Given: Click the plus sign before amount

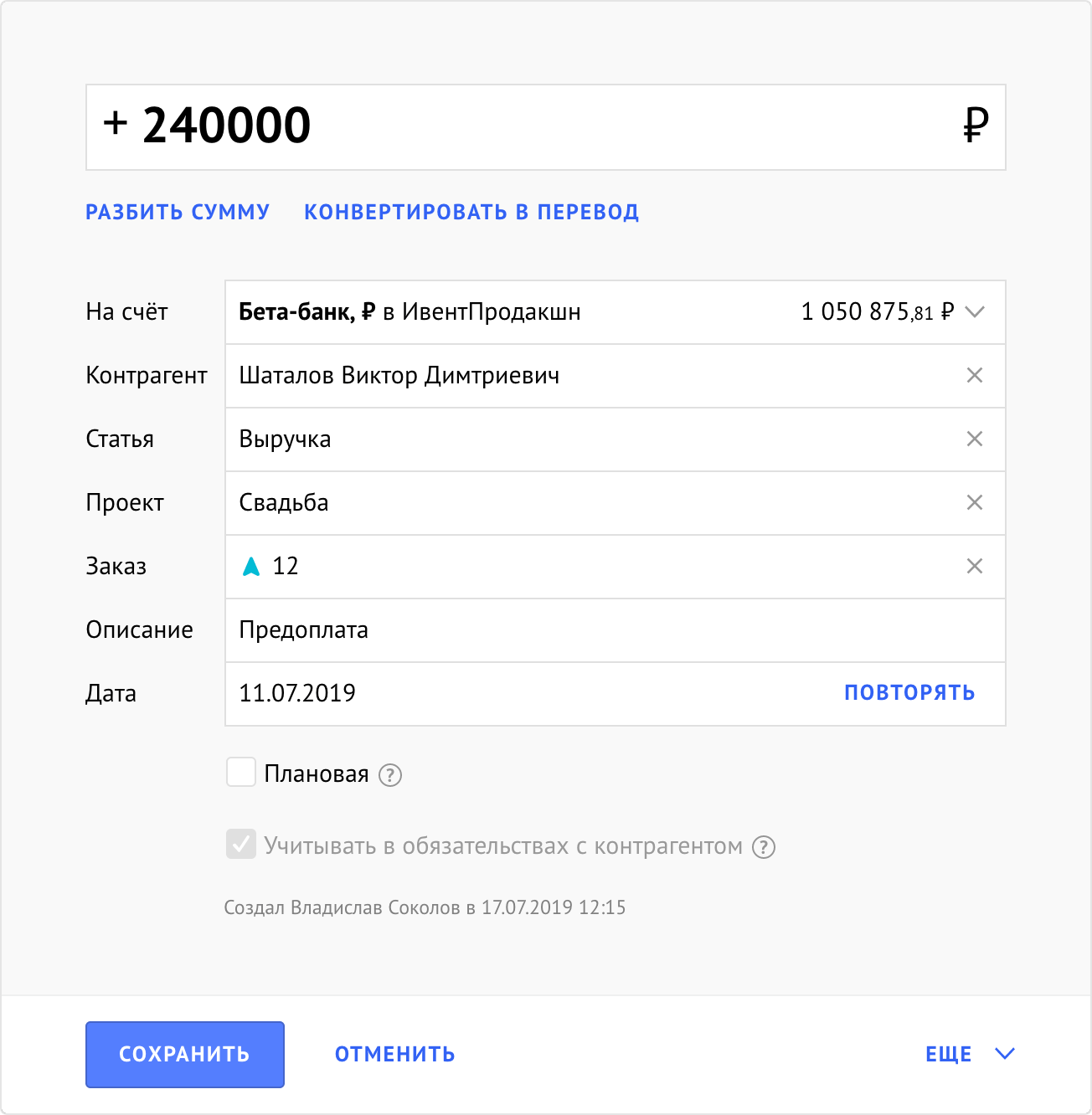Looking at the screenshot, I should tap(116, 123).
